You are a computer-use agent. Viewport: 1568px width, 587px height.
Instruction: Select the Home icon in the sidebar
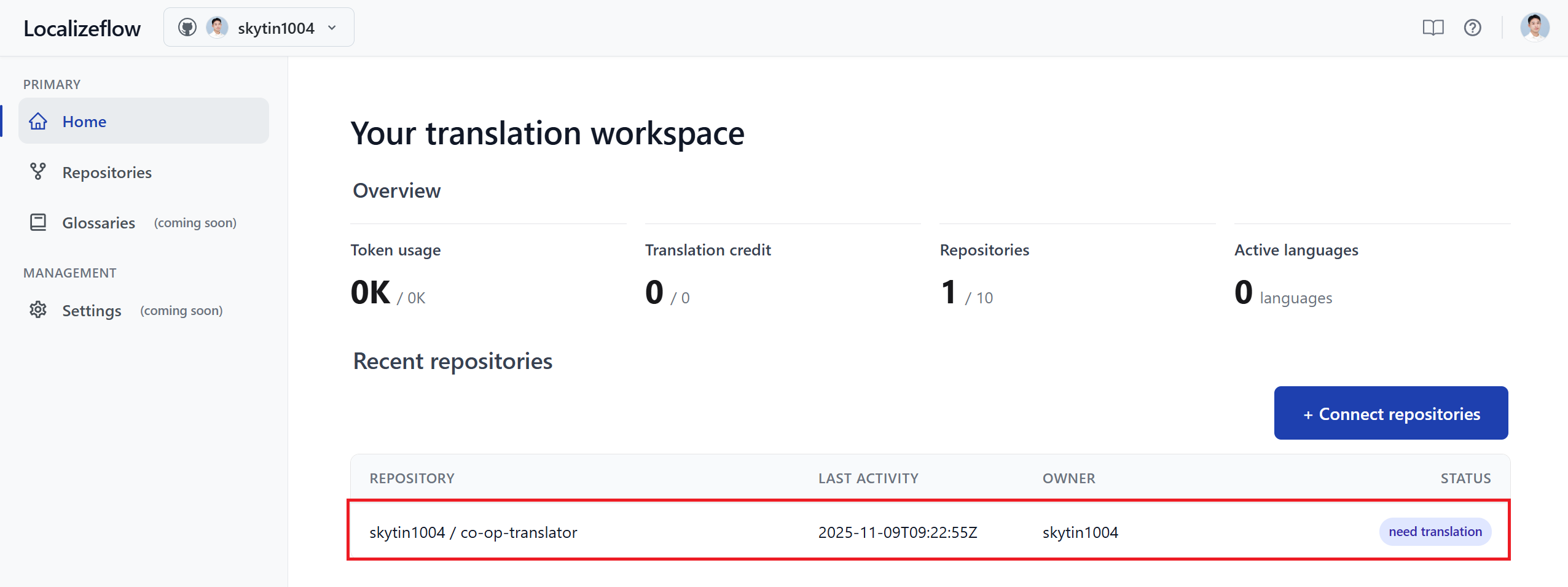coord(39,121)
